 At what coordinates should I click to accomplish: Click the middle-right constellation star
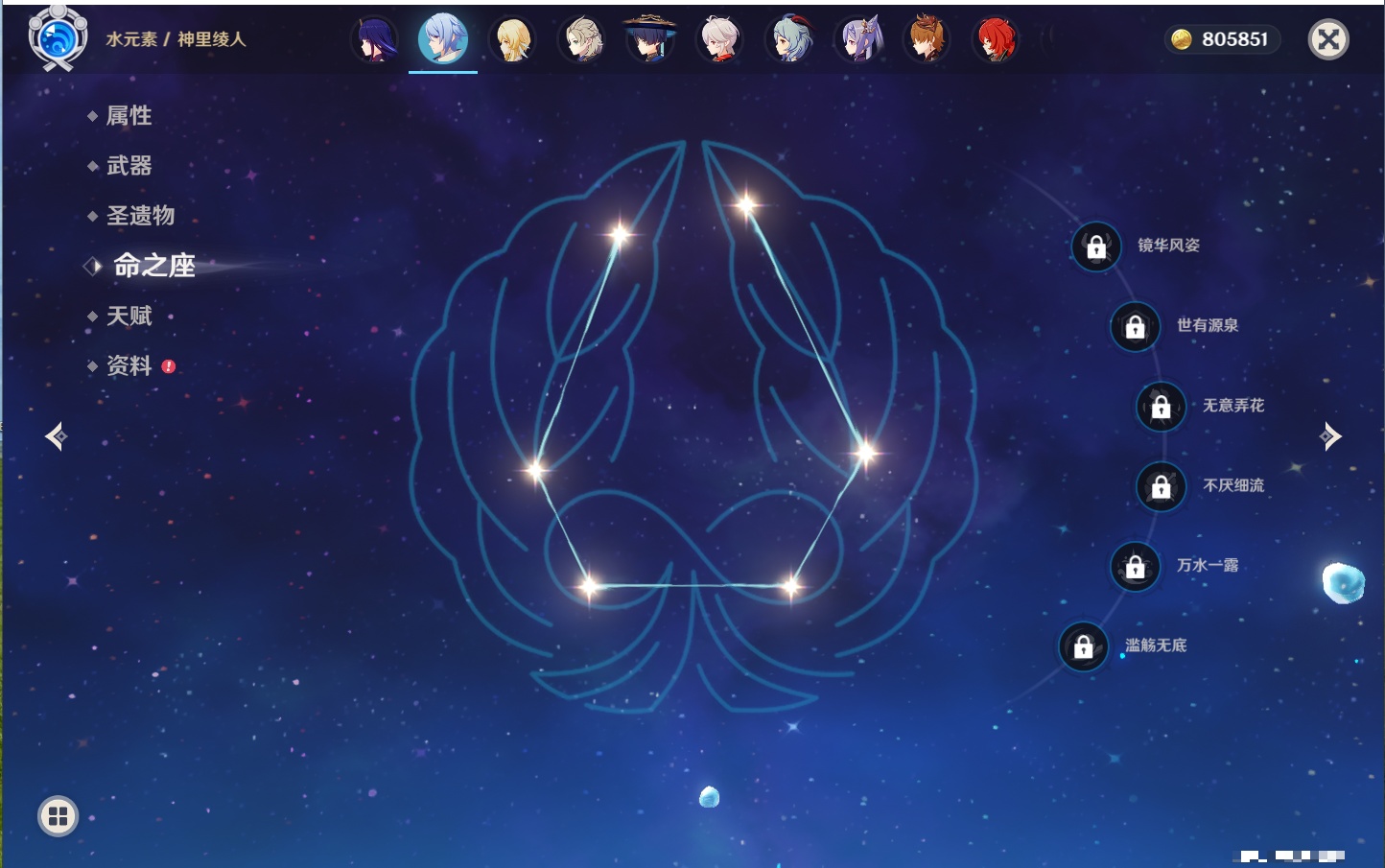pyautogui.click(x=864, y=452)
